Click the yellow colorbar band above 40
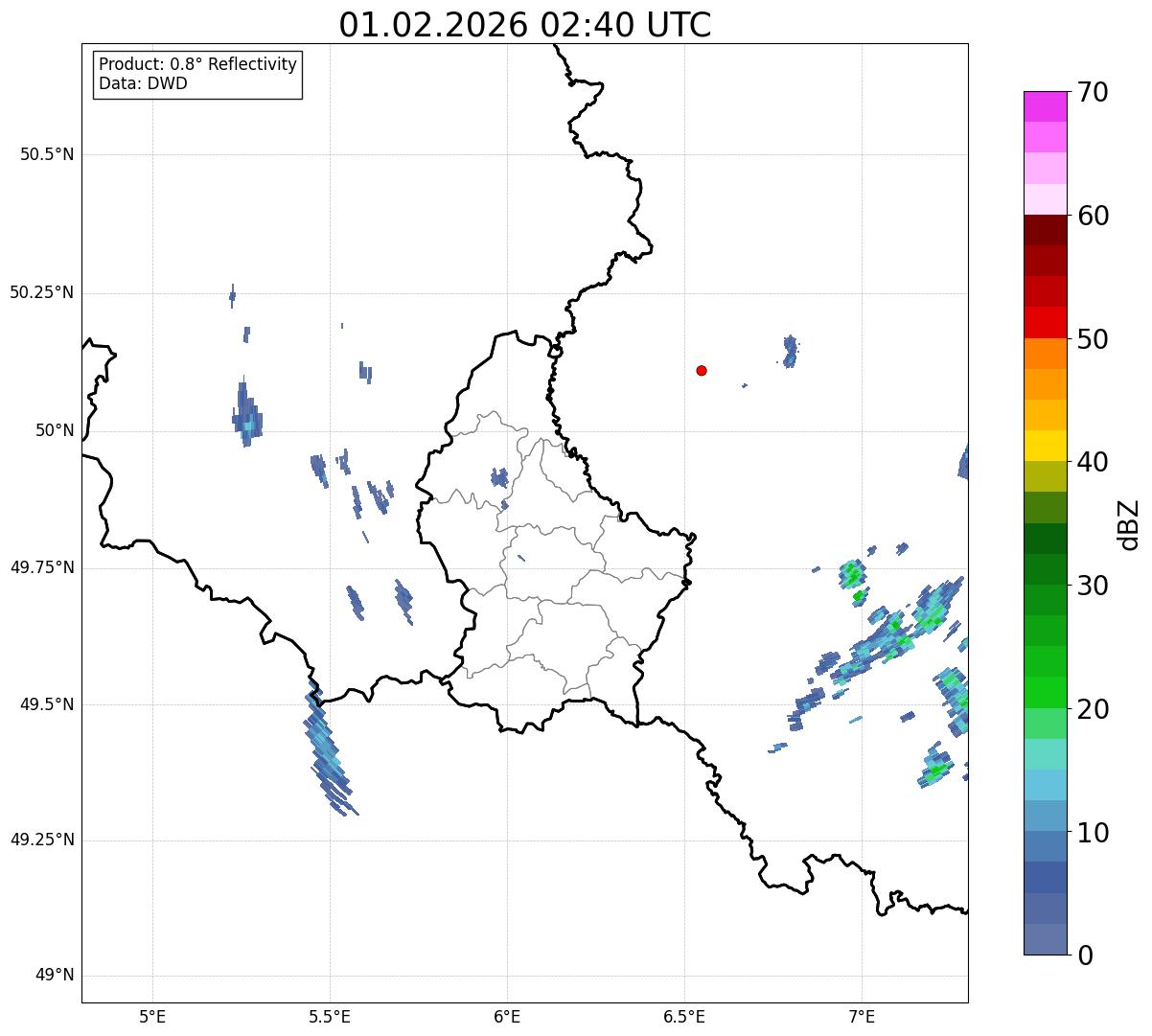Screen dimensions: 1152x1036 (1046, 446)
